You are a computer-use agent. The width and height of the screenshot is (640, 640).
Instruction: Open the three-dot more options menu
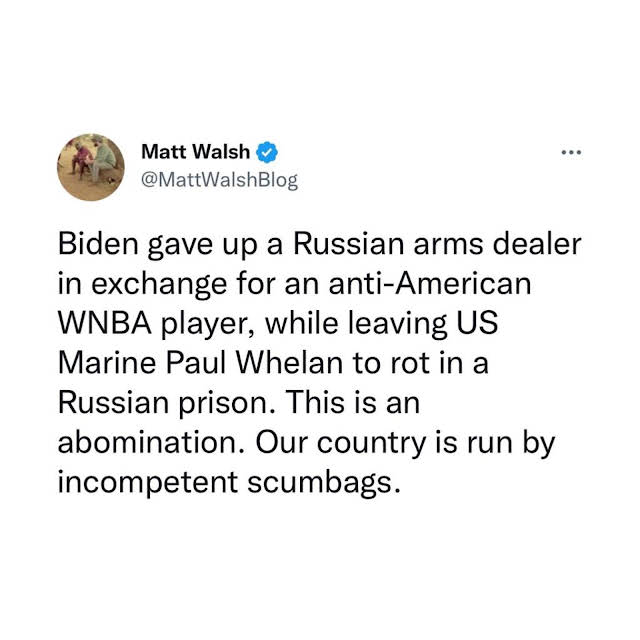pos(571,153)
